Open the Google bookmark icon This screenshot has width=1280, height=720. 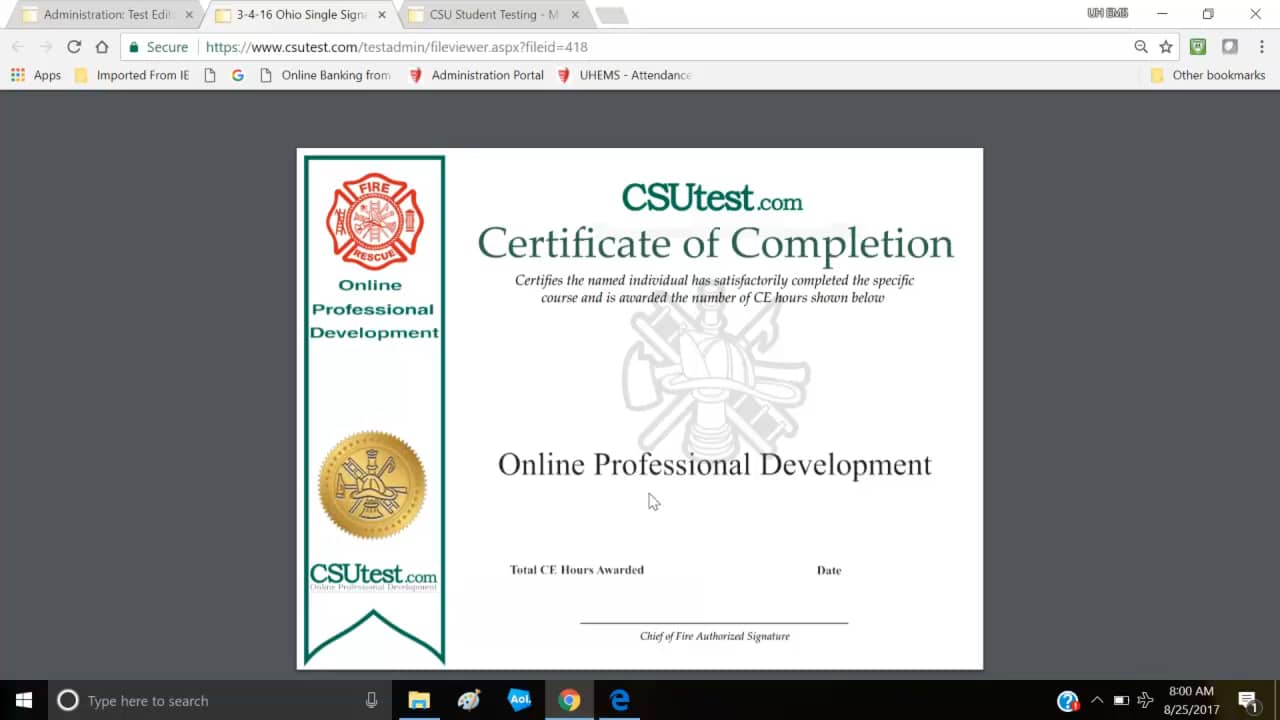click(237, 75)
